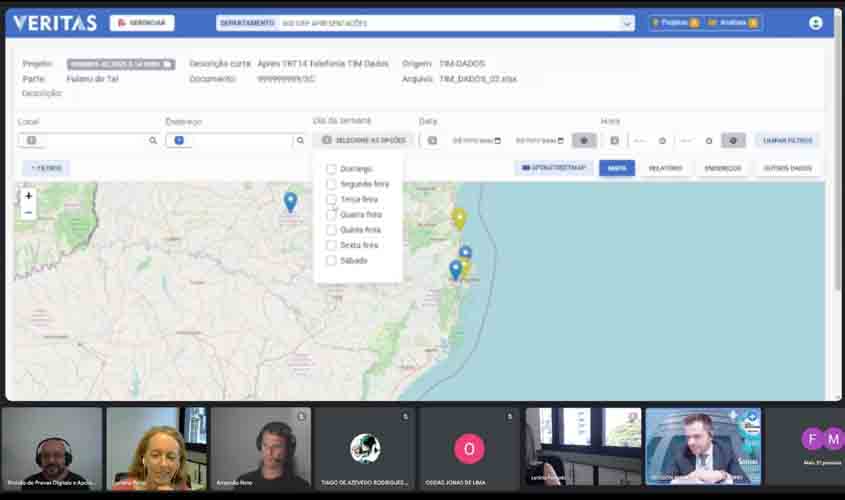Click the Limpar Filtros button
The width and height of the screenshot is (845, 500).
click(x=787, y=141)
